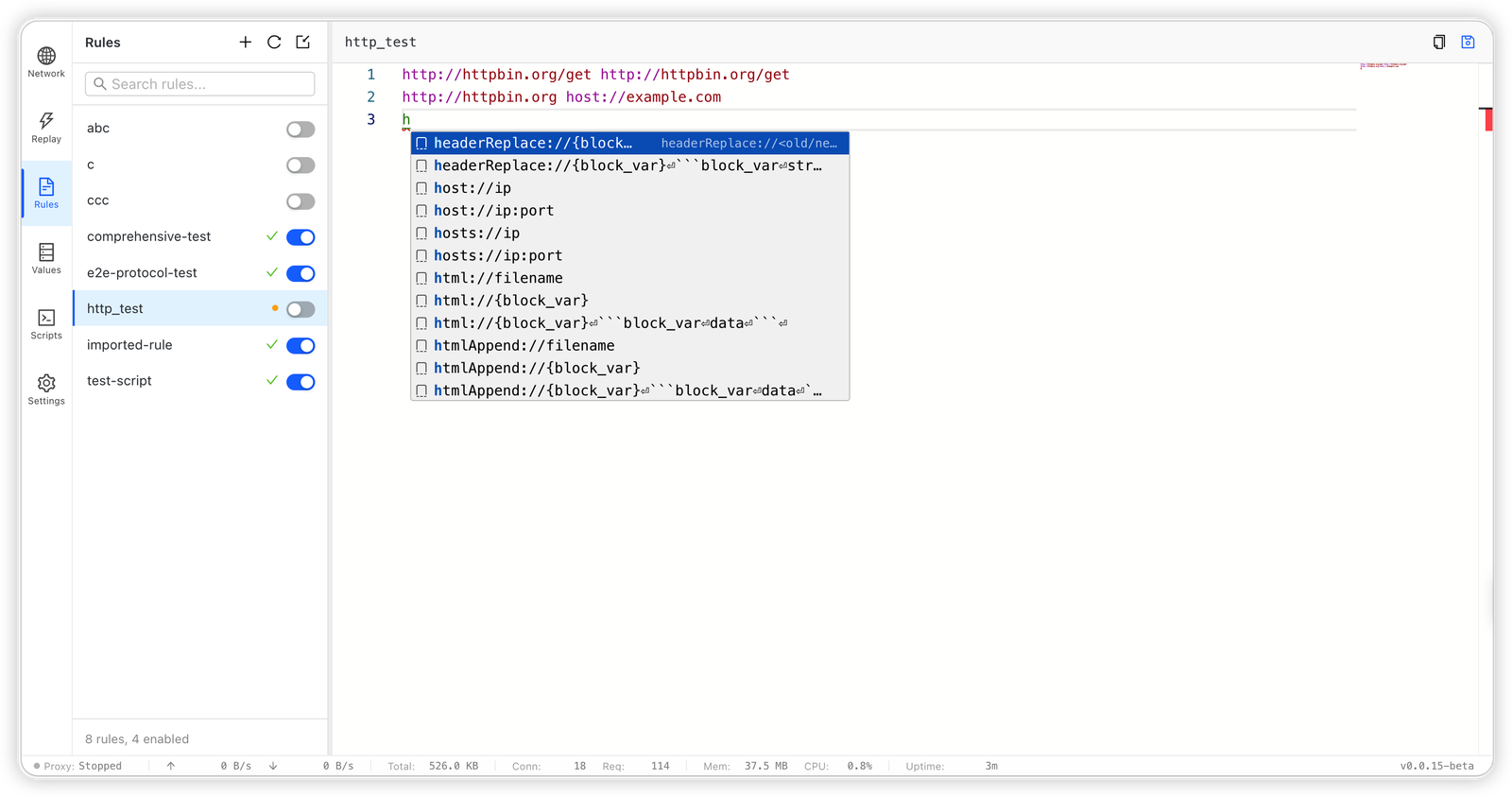Click the 8 rules, 4 enabled summary
The height and width of the screenshot is (797, 1512).
137,739
